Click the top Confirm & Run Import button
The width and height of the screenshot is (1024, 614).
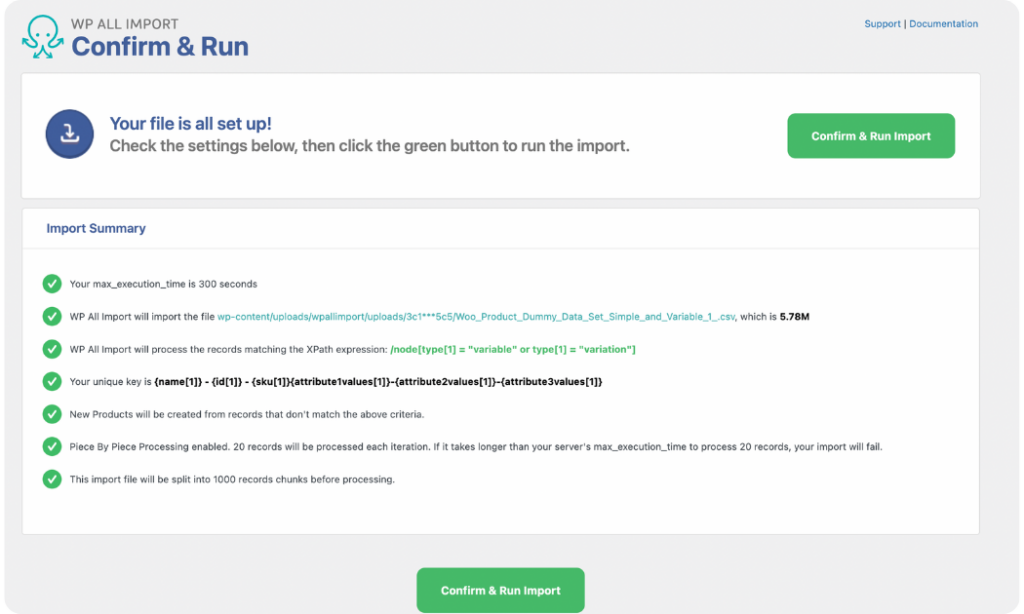871,136
